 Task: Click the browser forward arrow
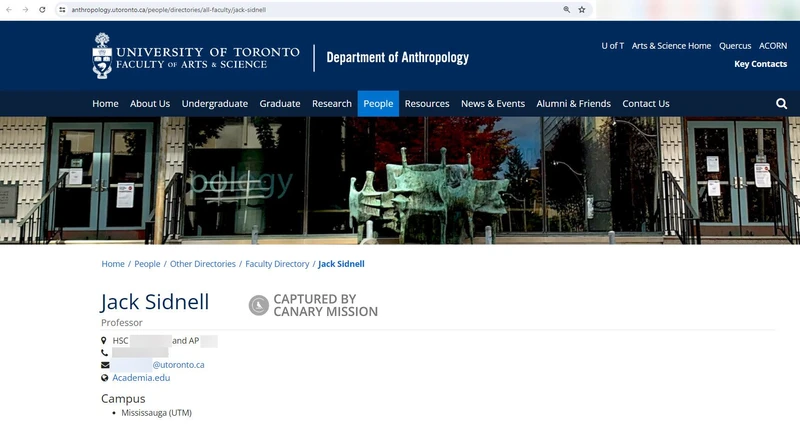(25, 10)
